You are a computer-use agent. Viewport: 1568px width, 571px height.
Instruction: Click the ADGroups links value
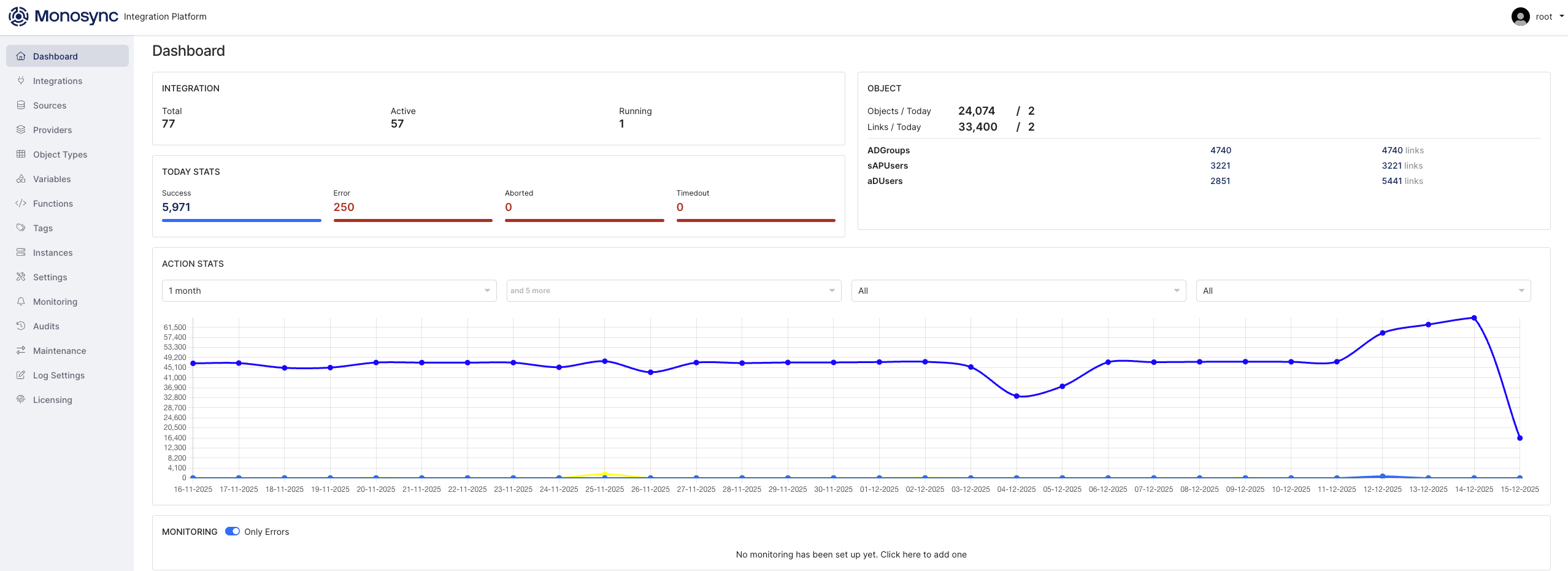tap(1401, 150)
